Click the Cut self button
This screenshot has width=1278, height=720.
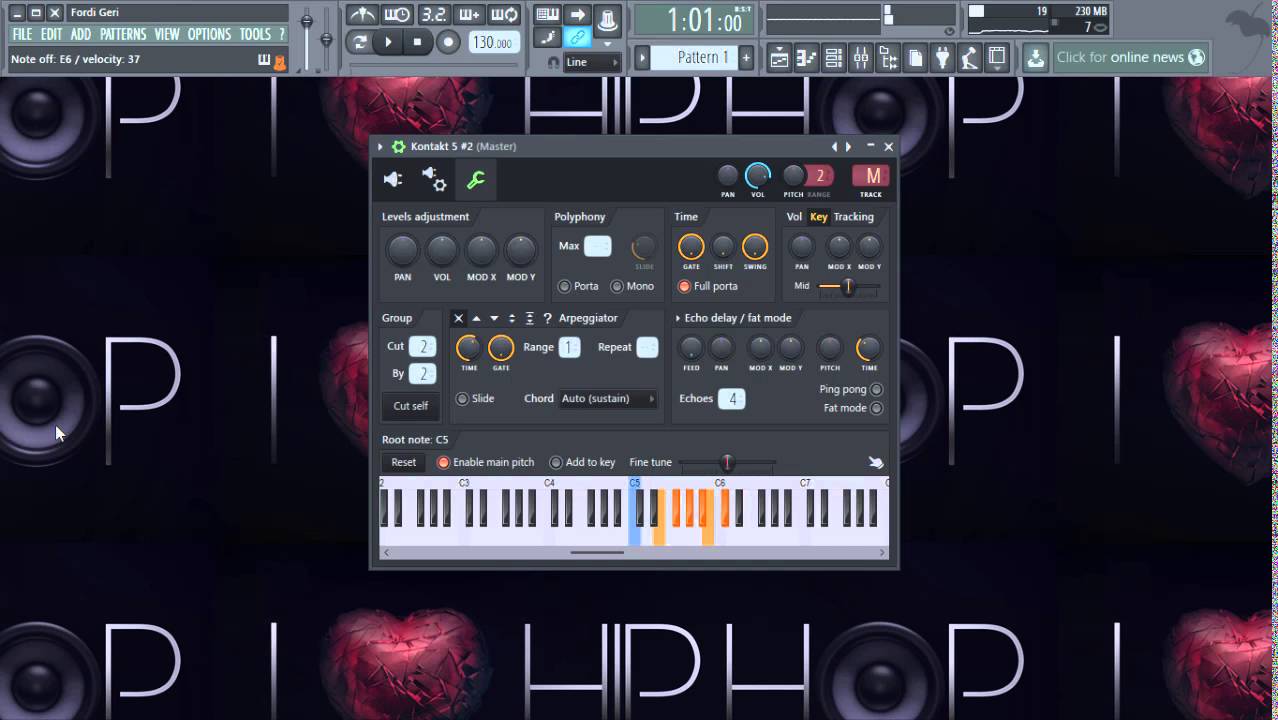pyautogui.click(x=410, y=406)
